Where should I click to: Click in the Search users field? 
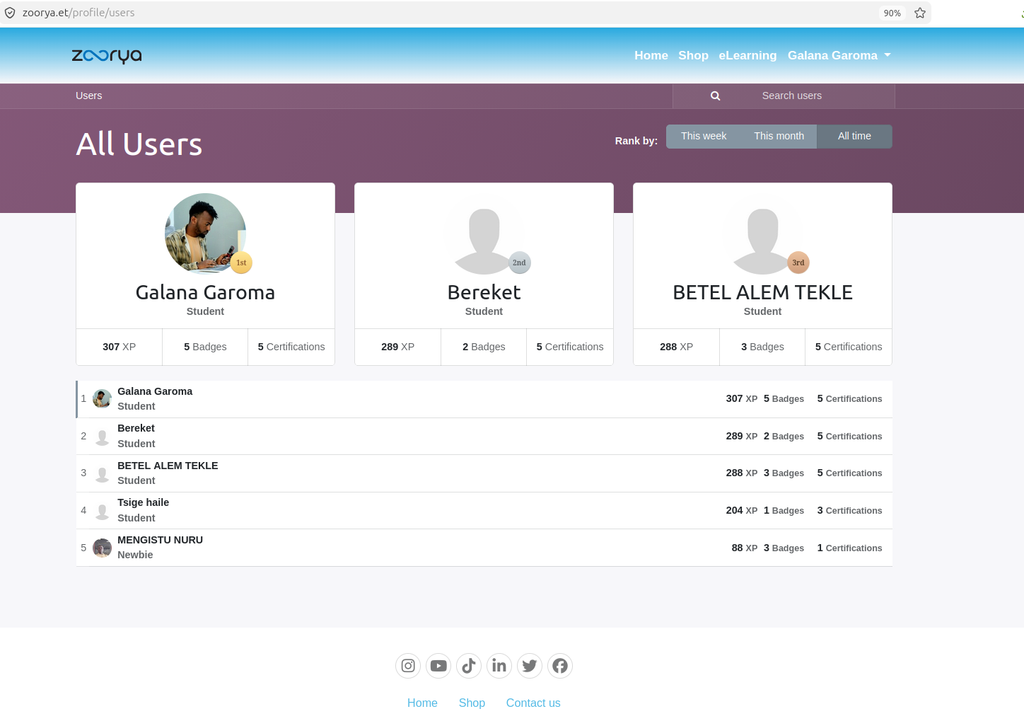(792, 96)
